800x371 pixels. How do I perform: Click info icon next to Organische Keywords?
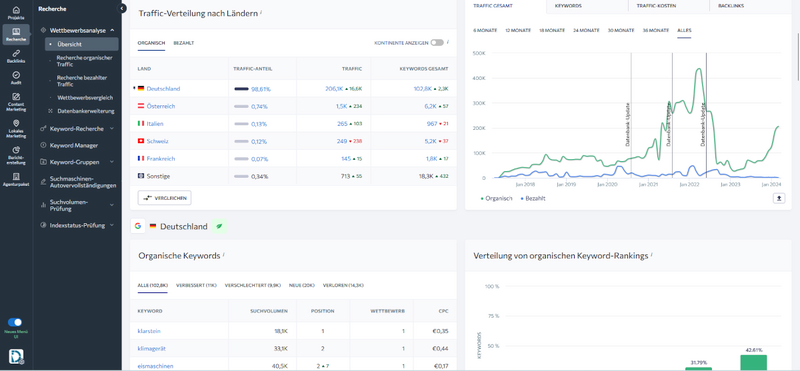coord(223,254)
